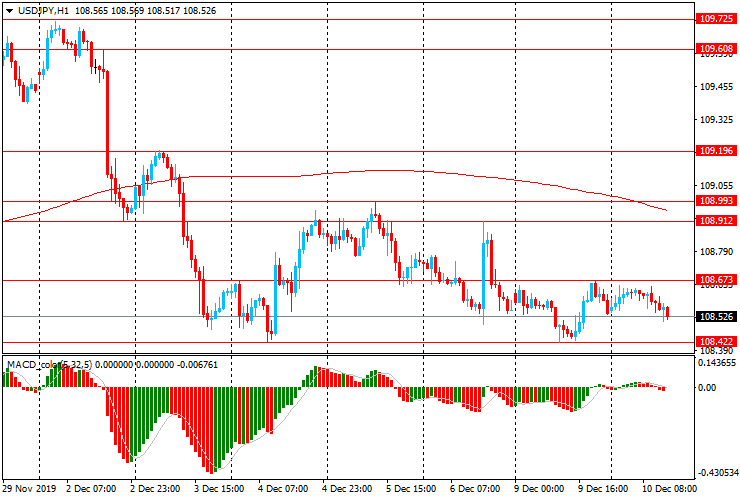Click the 3 Dec 15:00 time axis label
Screen dimensions: 740x500
(x=219, y=488)
